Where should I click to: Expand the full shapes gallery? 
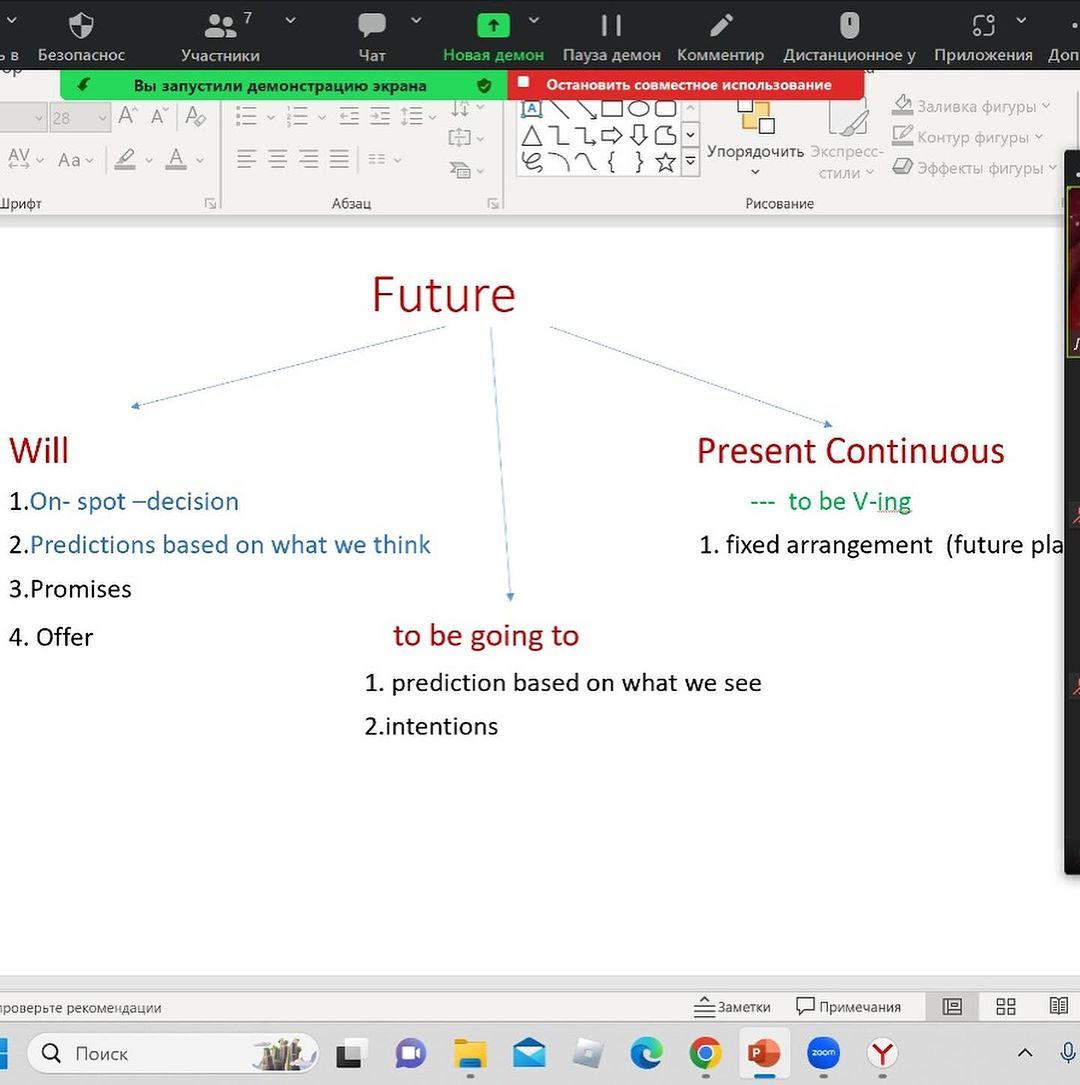(690, 161)
